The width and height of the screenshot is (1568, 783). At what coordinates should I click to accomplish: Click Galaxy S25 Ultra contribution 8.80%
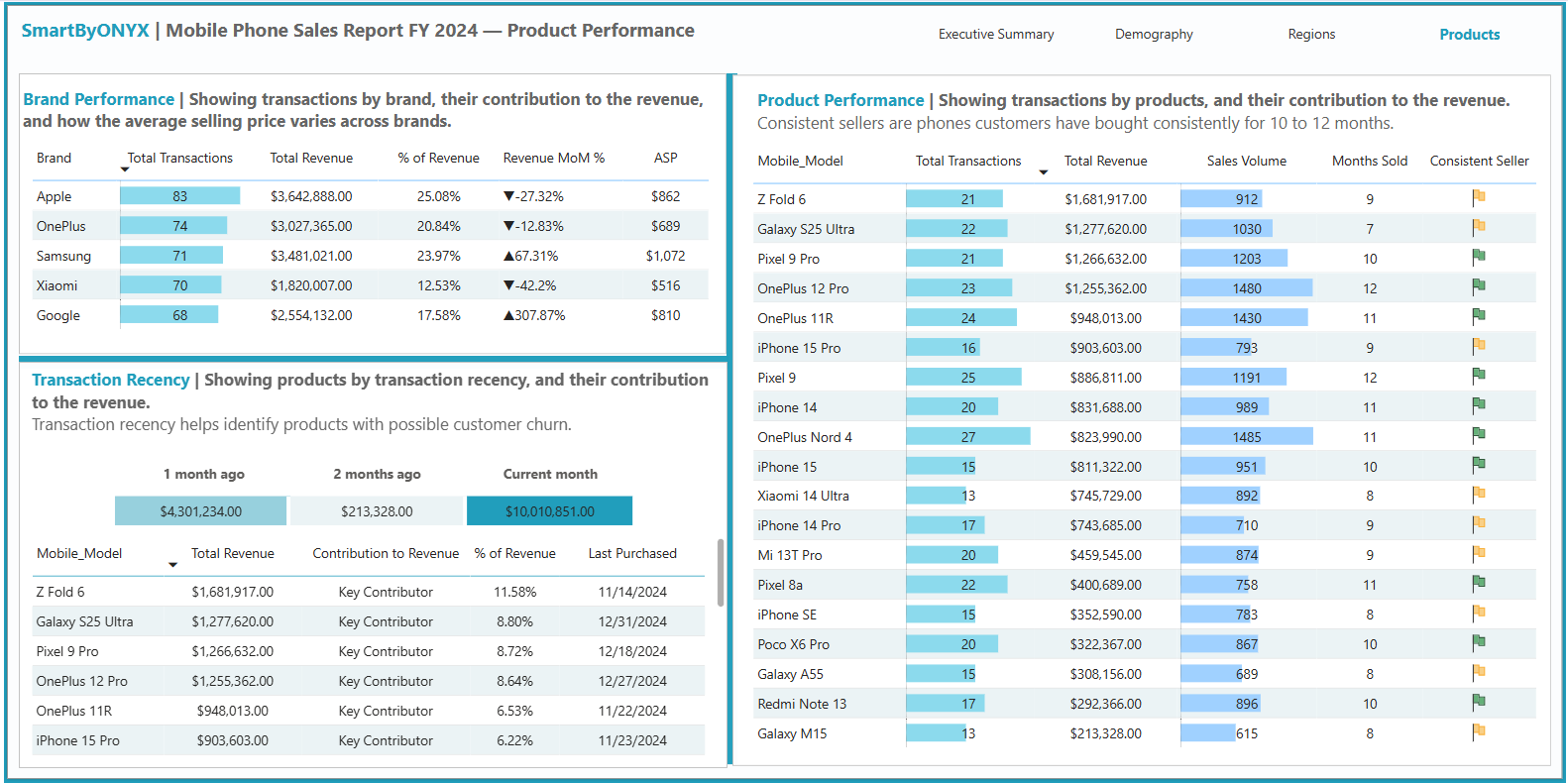click(514, 621)
